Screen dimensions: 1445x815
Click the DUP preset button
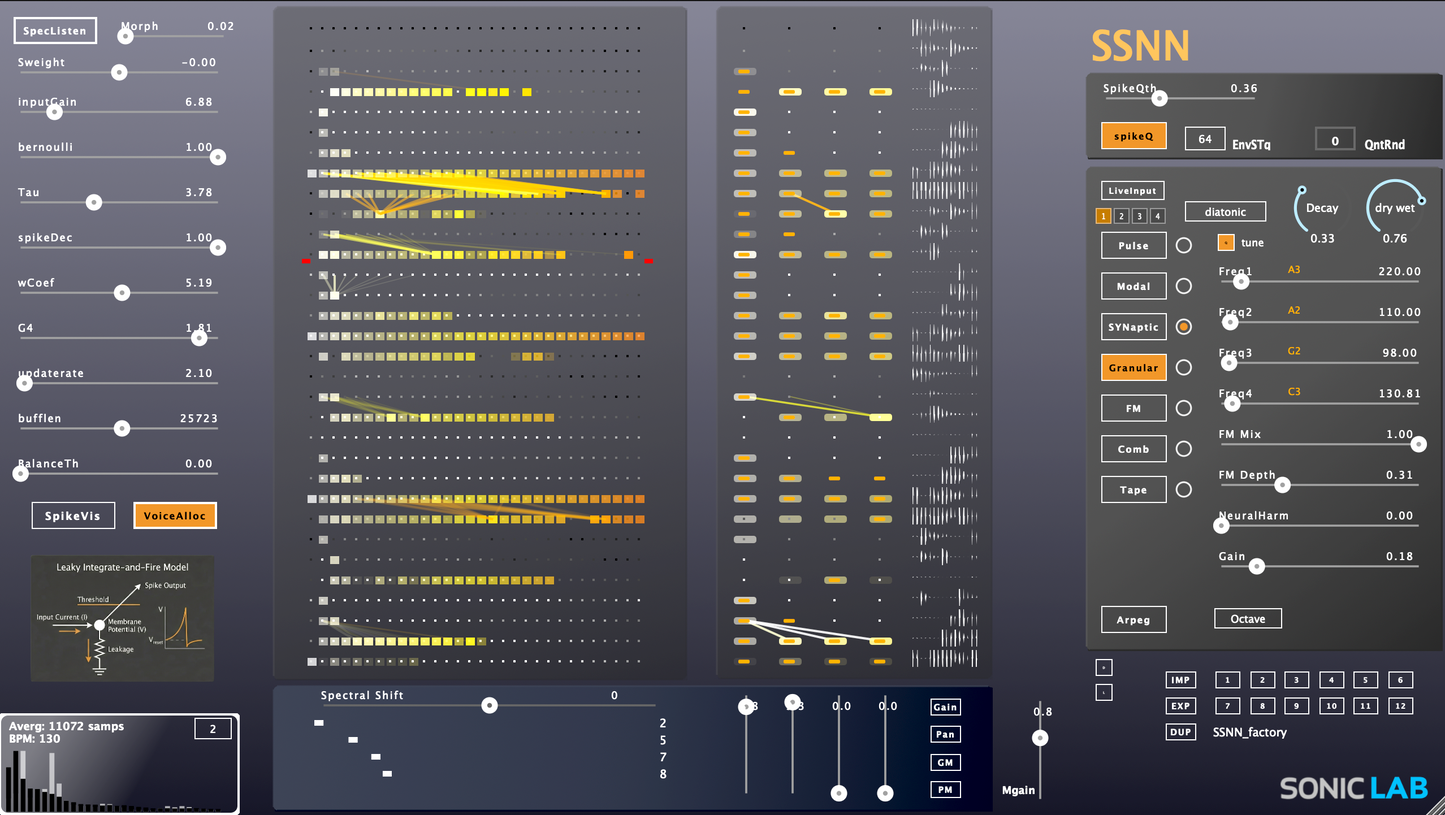pyautogui.click(x=1181, y=732)
